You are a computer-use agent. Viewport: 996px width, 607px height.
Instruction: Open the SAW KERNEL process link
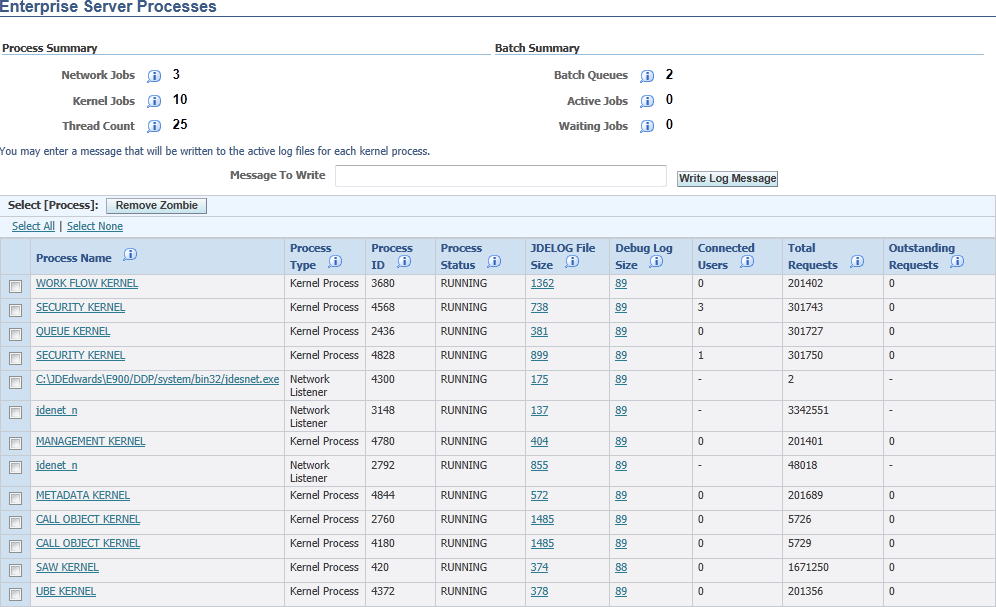click(x=67, y=568)
